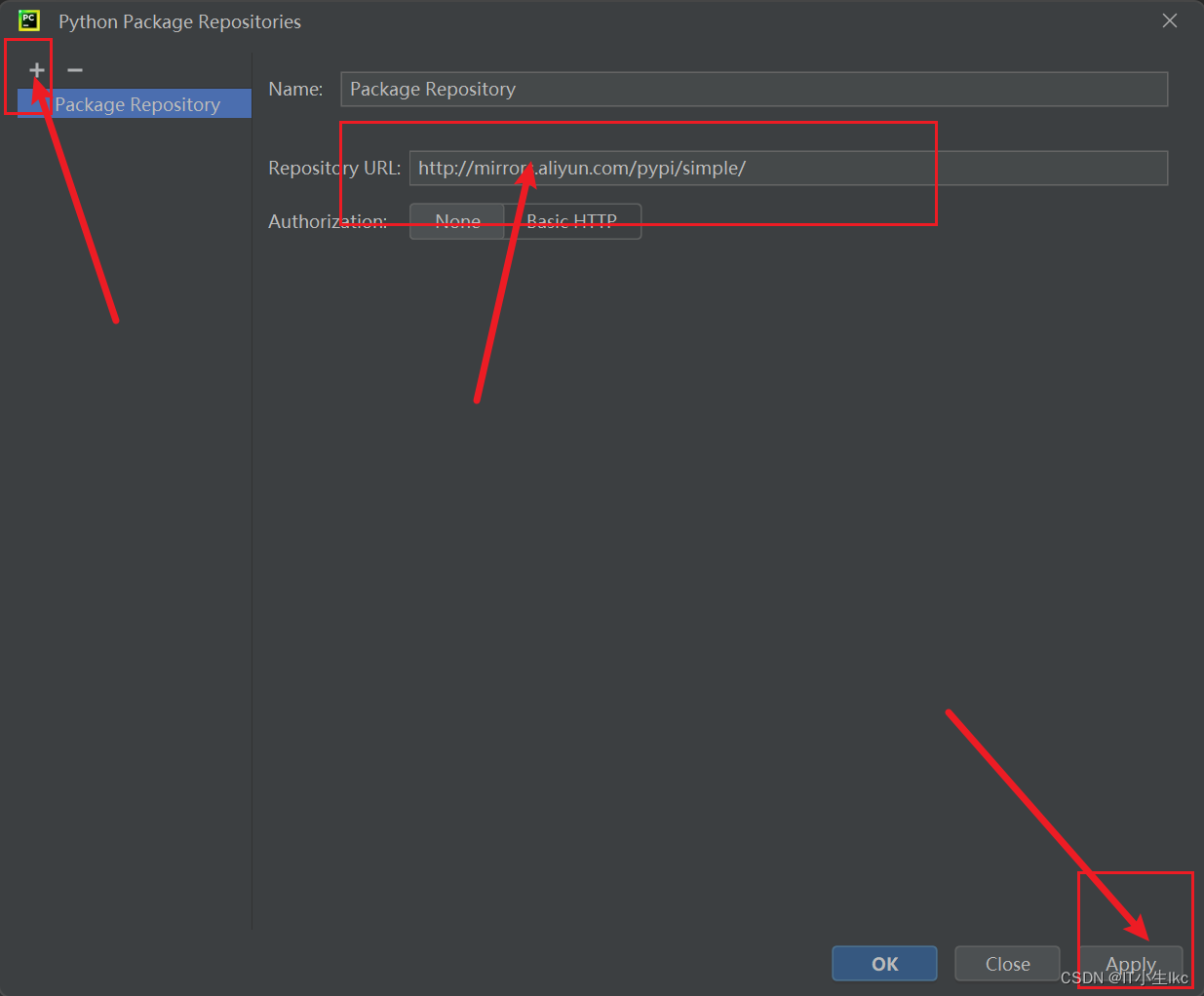
Task: Highlight Package Repository in the left sidebar
Action: (136, 104)
